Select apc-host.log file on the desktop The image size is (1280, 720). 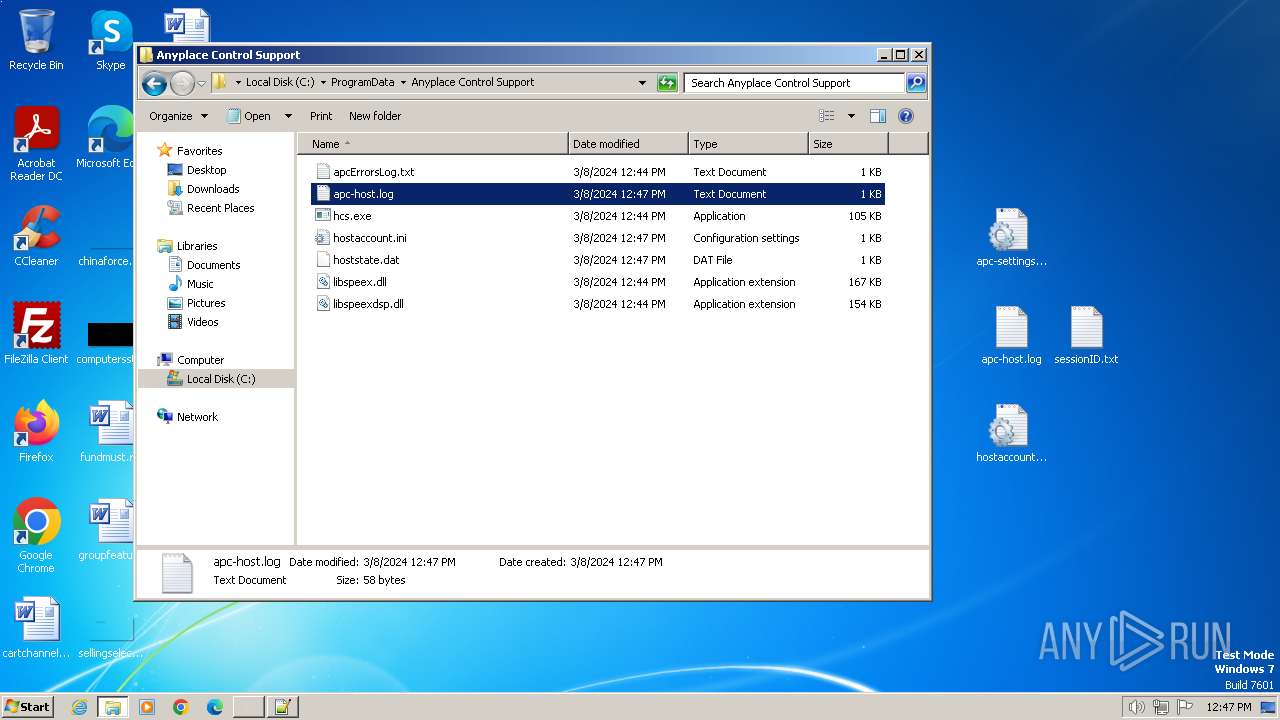point(1011,336)
